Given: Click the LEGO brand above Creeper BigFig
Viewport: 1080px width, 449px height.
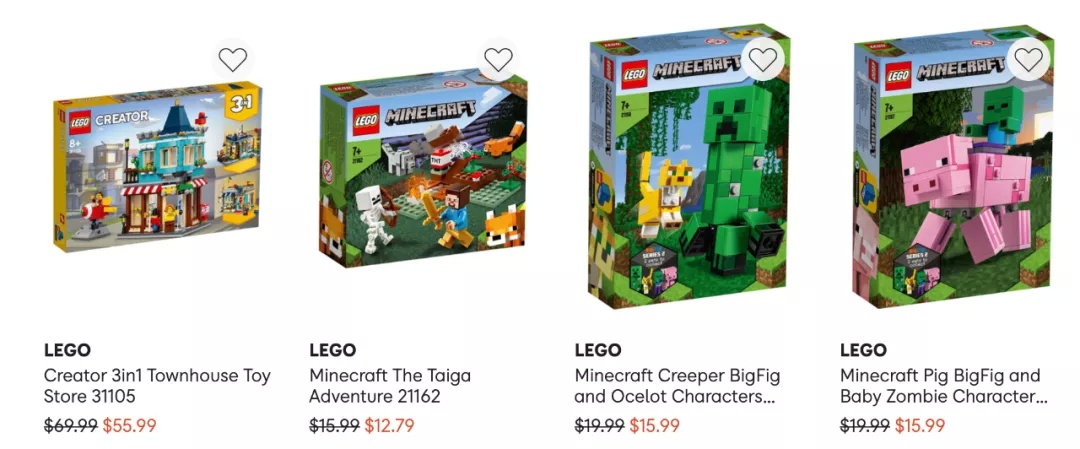Looking at the screenshot, I should pos(598,350).
